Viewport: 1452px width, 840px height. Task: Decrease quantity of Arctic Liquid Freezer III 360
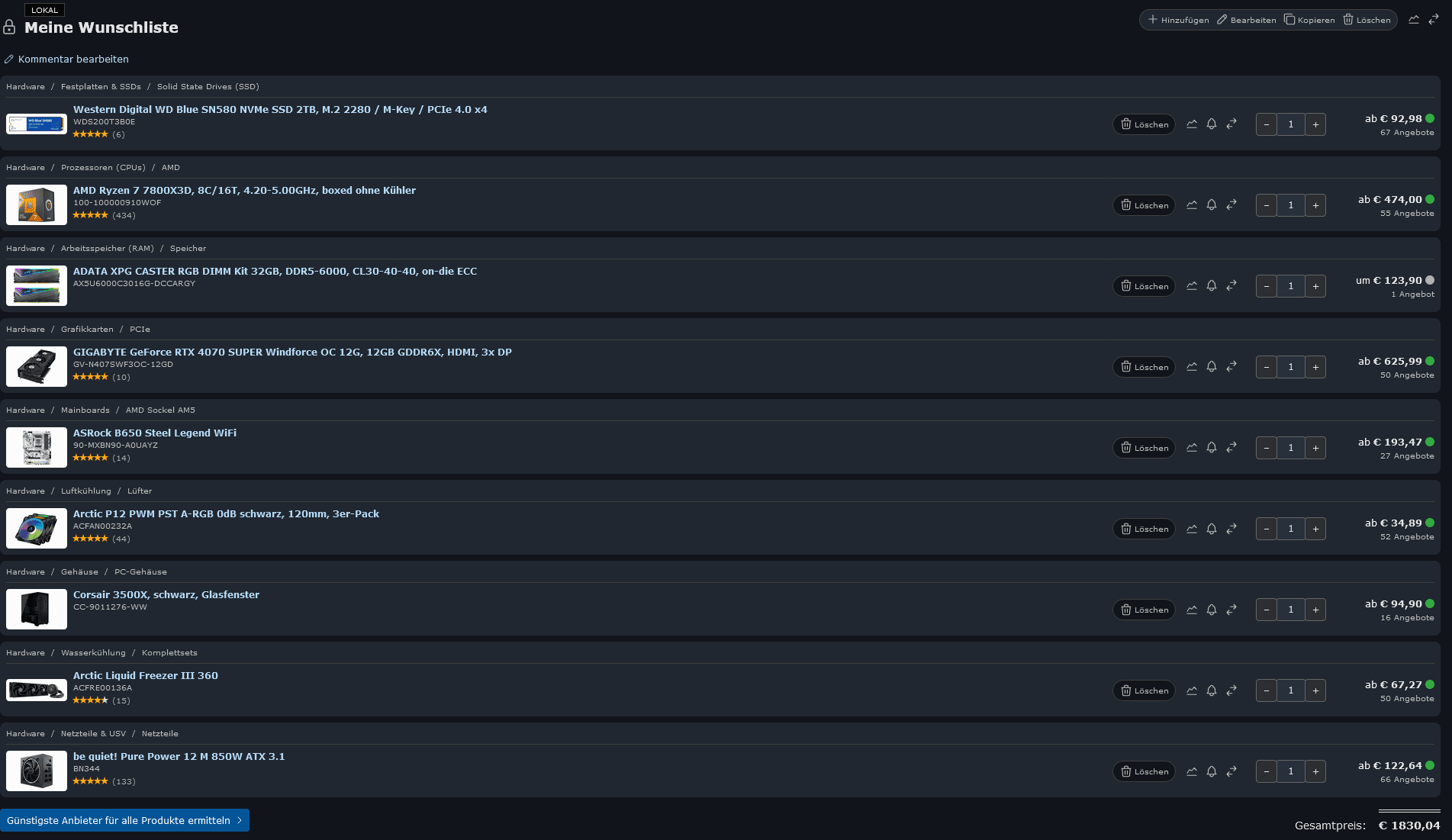click(x=1267, y=690)
